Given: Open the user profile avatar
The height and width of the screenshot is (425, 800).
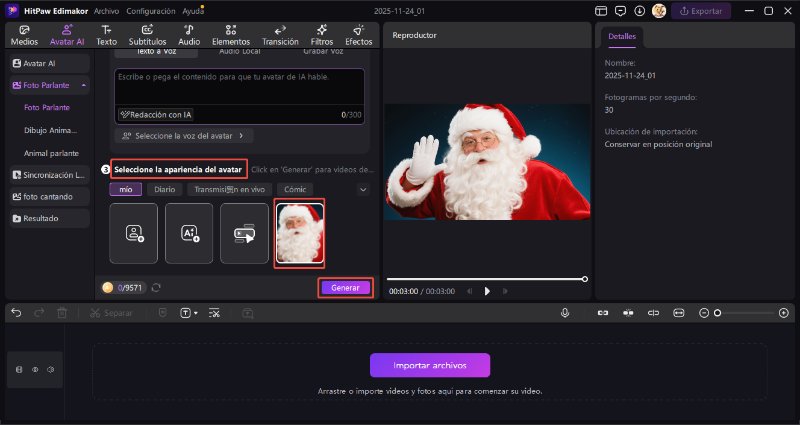Looking at the screenshot, I should point(659,11).
